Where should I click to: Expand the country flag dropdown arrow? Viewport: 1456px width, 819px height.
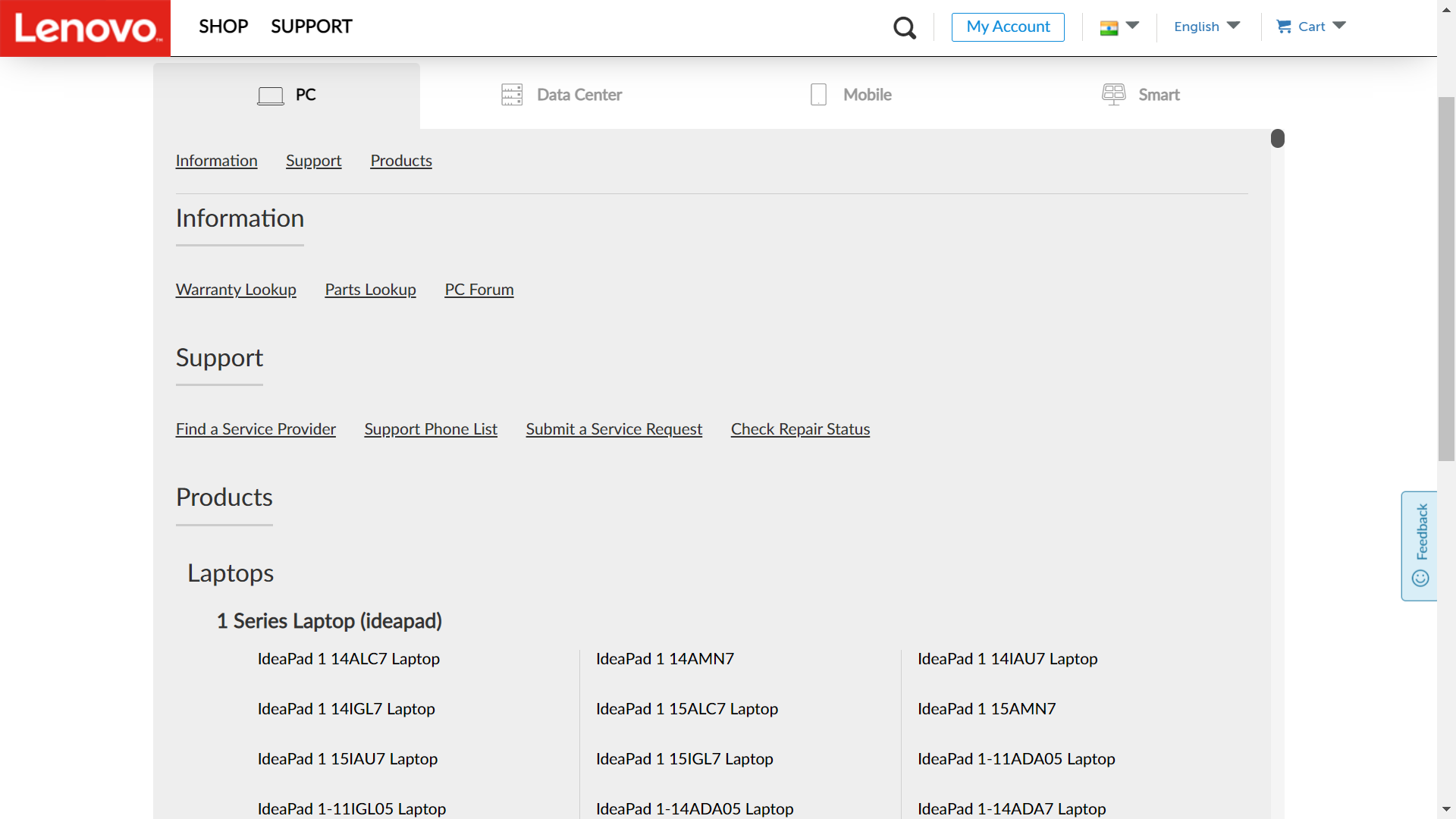click(1132, 26)
